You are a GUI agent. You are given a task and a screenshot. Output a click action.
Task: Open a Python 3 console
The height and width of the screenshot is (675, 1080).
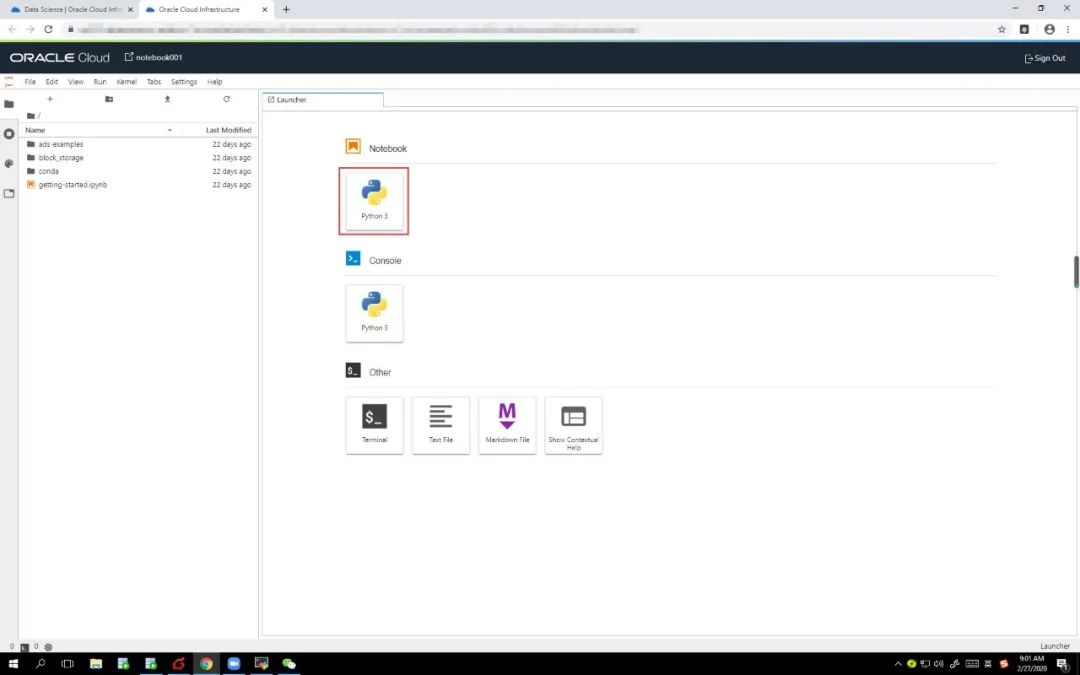(374, 313)
